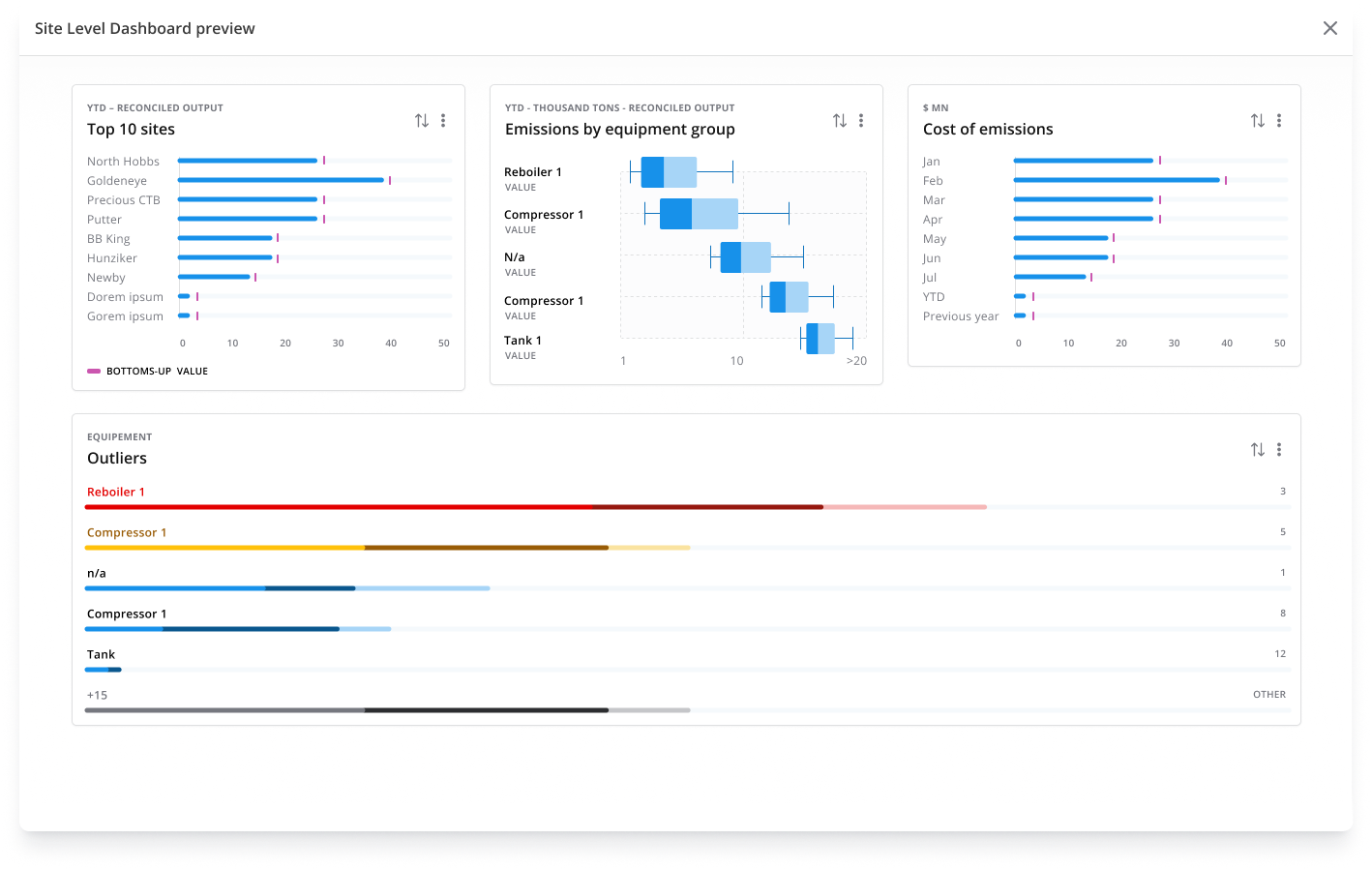Click the North Hobbs bar in Top 10 sites
Screen dimensions: 1372x870
click(x=247, y=161)
